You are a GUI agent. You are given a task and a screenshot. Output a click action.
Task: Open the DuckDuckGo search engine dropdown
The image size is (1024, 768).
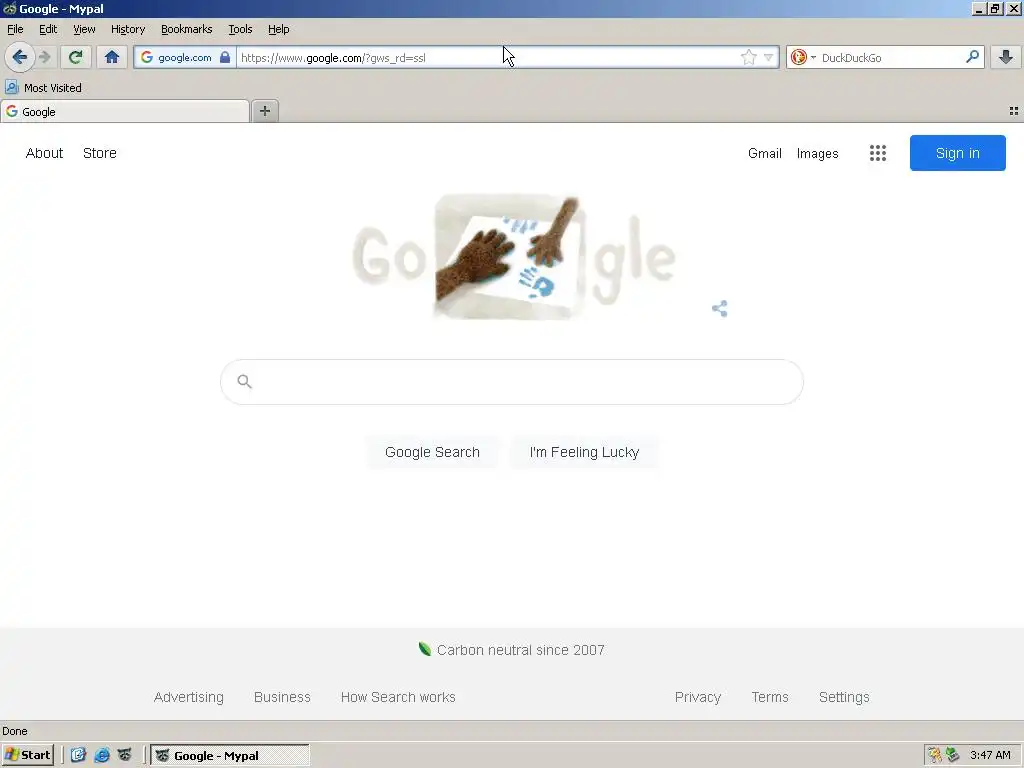[803, 57]
